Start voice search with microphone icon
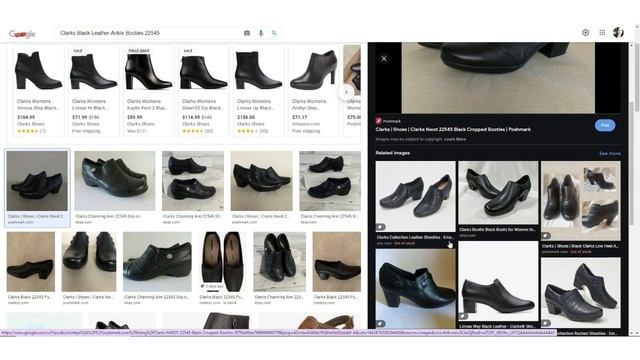Image resolution: width=640 pixels, height=360 pixels. (261, 33)
